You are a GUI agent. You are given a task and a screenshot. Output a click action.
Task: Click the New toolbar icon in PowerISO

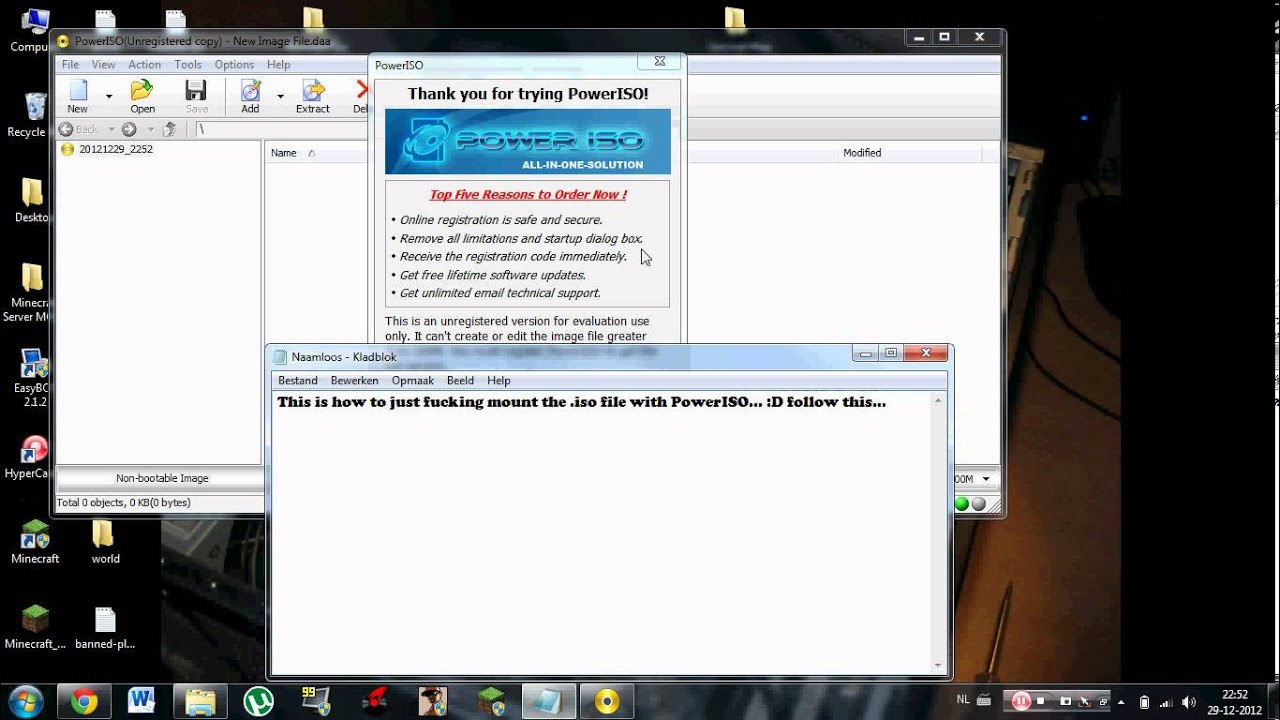point(78,91)
